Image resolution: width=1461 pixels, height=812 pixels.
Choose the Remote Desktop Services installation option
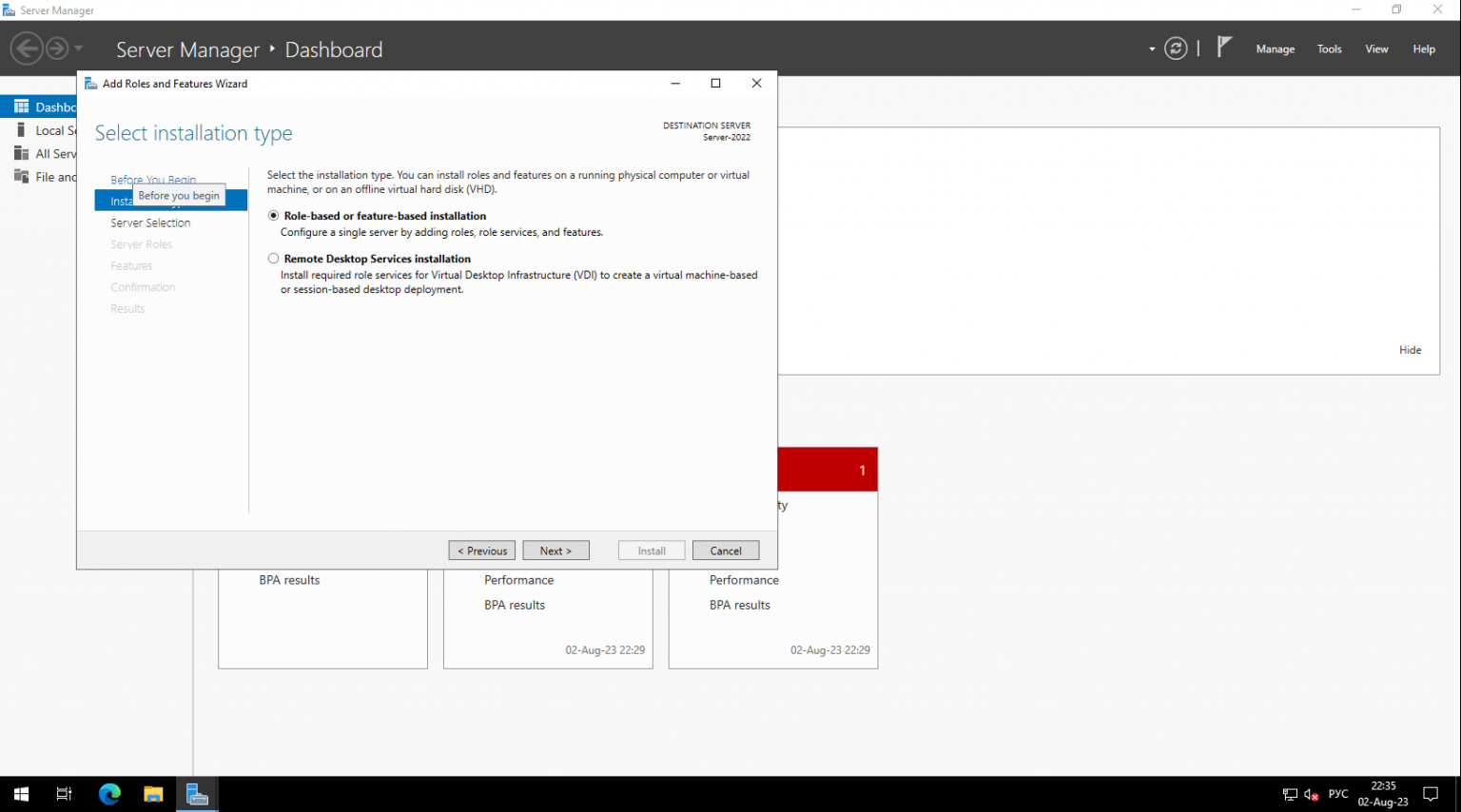coord(273,258)
